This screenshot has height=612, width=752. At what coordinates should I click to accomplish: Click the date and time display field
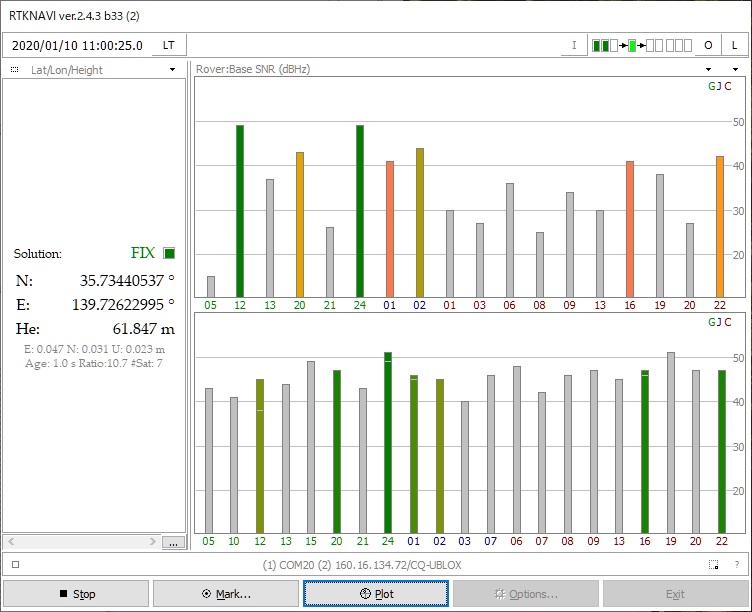click(78, 45)
